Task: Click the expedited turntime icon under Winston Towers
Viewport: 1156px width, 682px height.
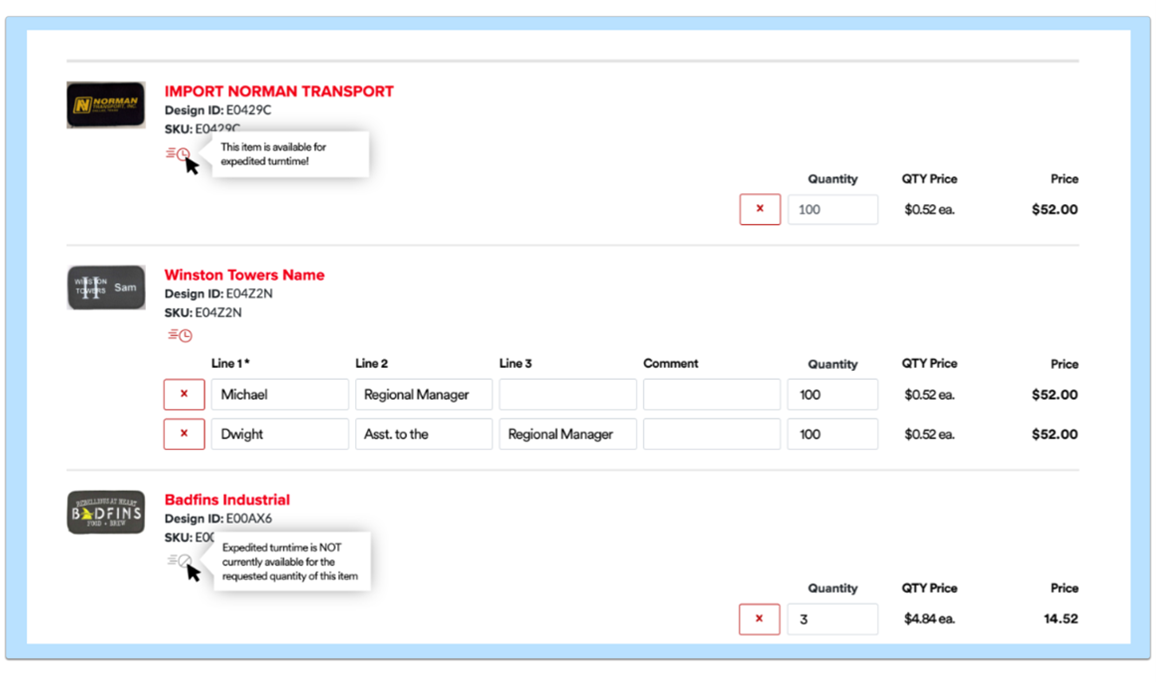Action: coord(180,335)
